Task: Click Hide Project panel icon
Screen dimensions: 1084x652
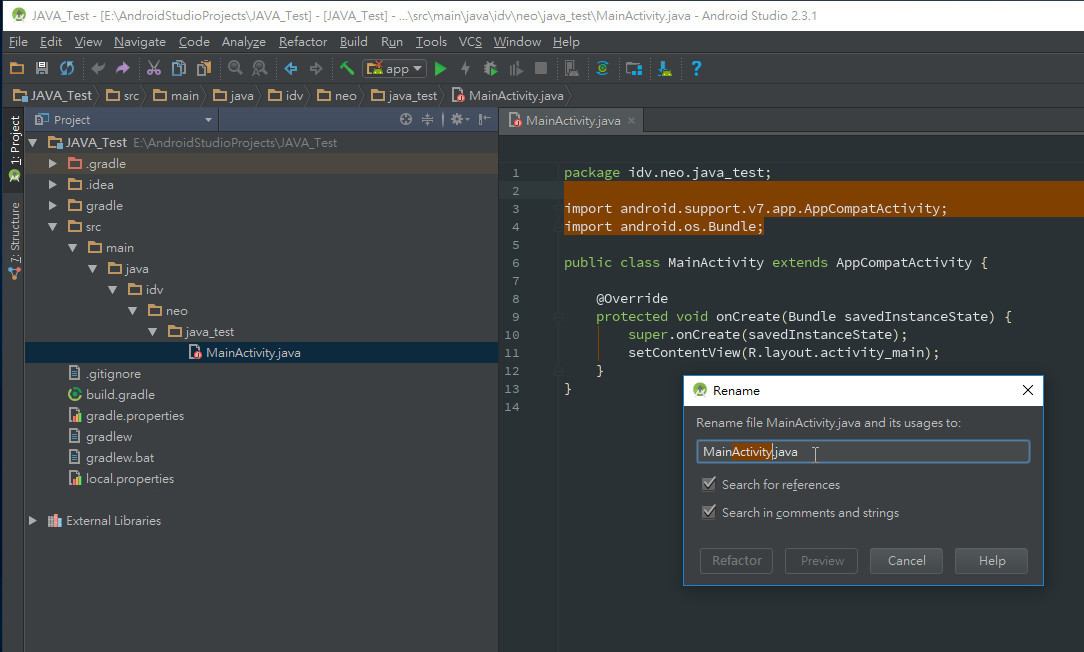Action: pyautogui.click(x=485, y=119)
